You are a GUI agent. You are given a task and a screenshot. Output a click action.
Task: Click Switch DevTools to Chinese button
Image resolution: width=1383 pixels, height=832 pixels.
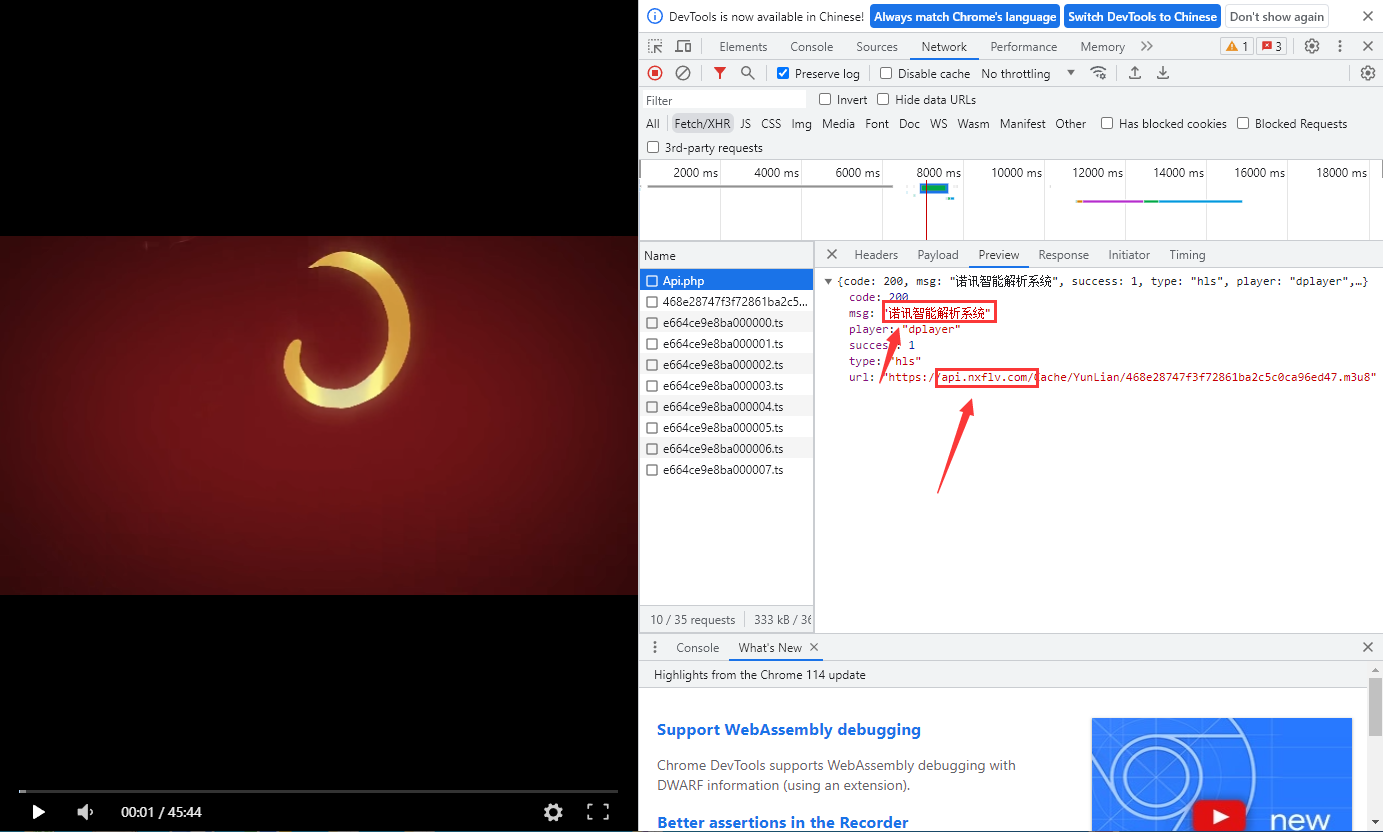click(1142, 16)
